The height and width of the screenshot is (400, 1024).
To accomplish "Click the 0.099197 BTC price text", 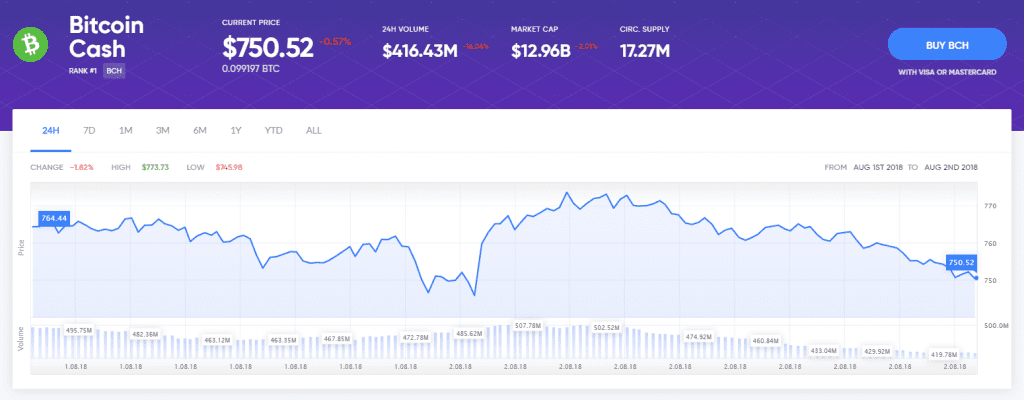I will 251,68.
